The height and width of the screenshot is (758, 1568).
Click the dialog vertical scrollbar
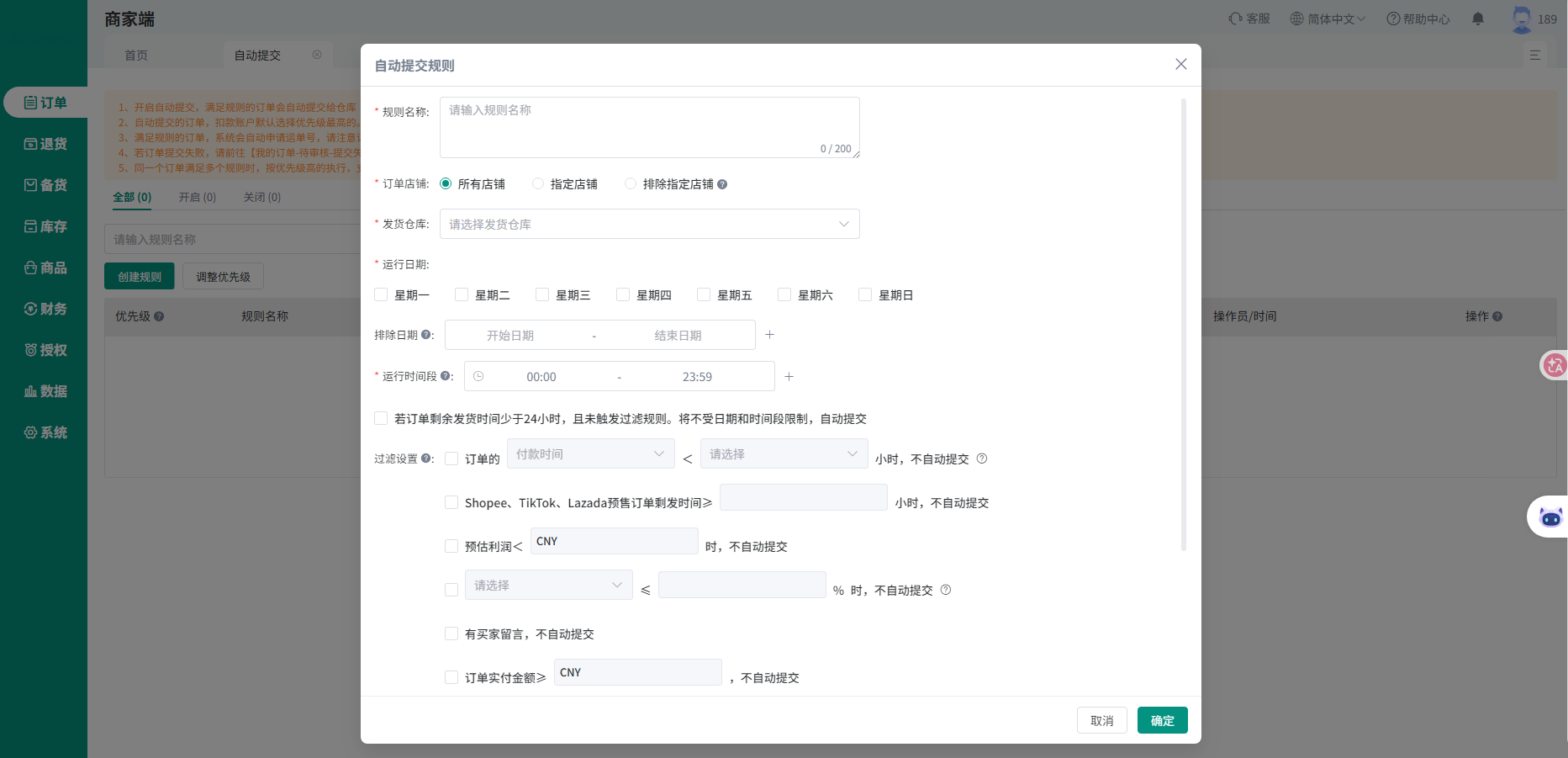pos(1184,325)
